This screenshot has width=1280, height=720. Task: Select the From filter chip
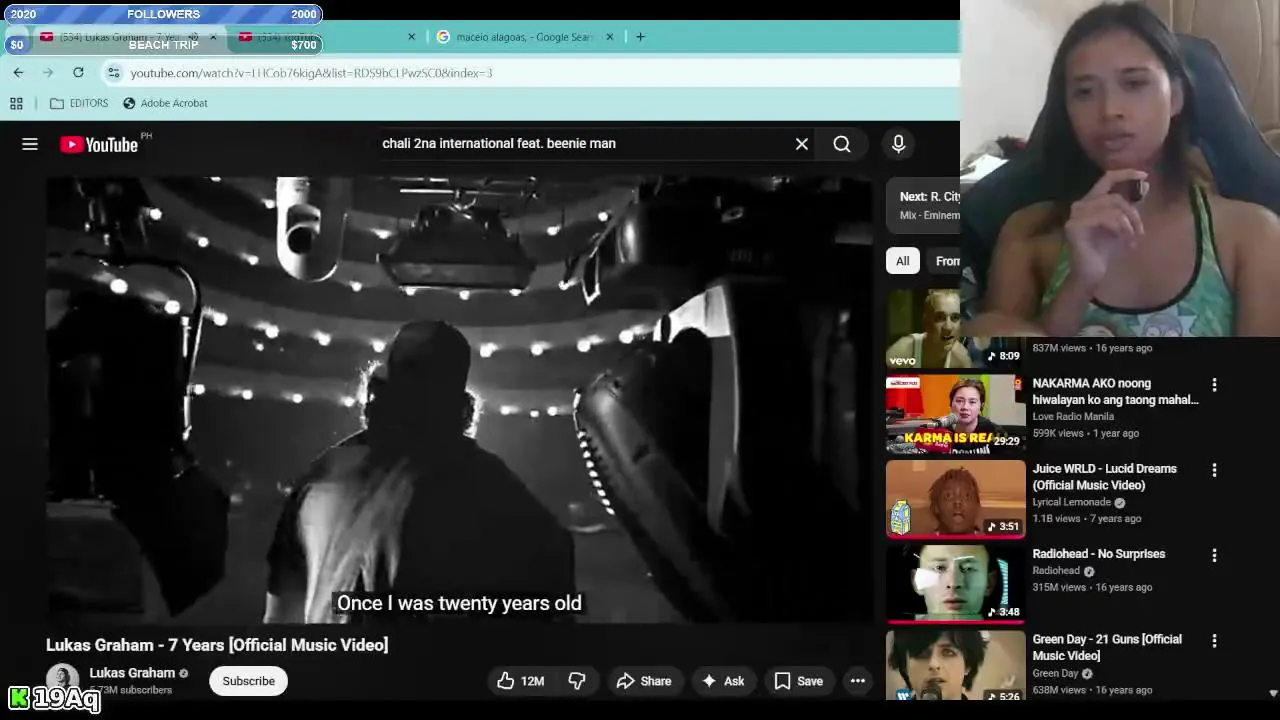947,261
